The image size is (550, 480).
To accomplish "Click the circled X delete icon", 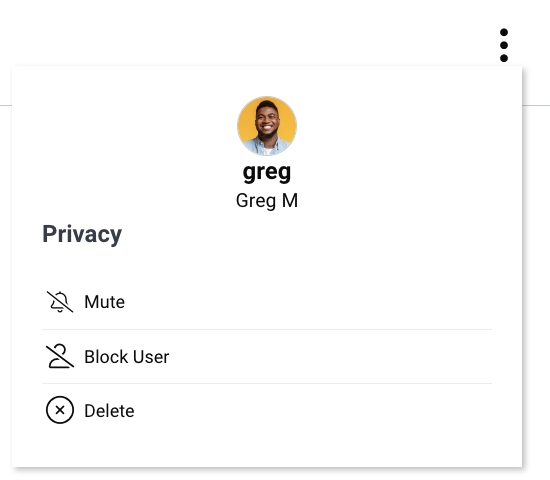I will tap(60, 410).
